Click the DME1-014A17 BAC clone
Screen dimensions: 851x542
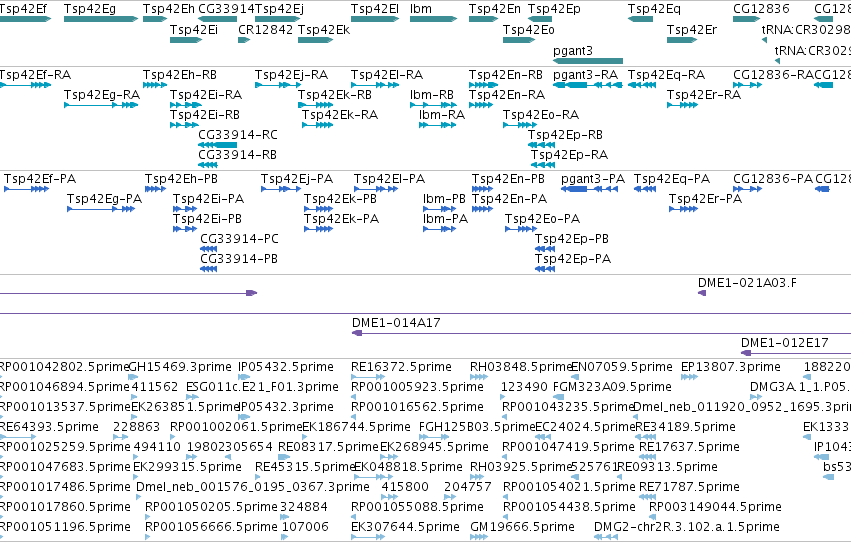(x=601, y=333)
